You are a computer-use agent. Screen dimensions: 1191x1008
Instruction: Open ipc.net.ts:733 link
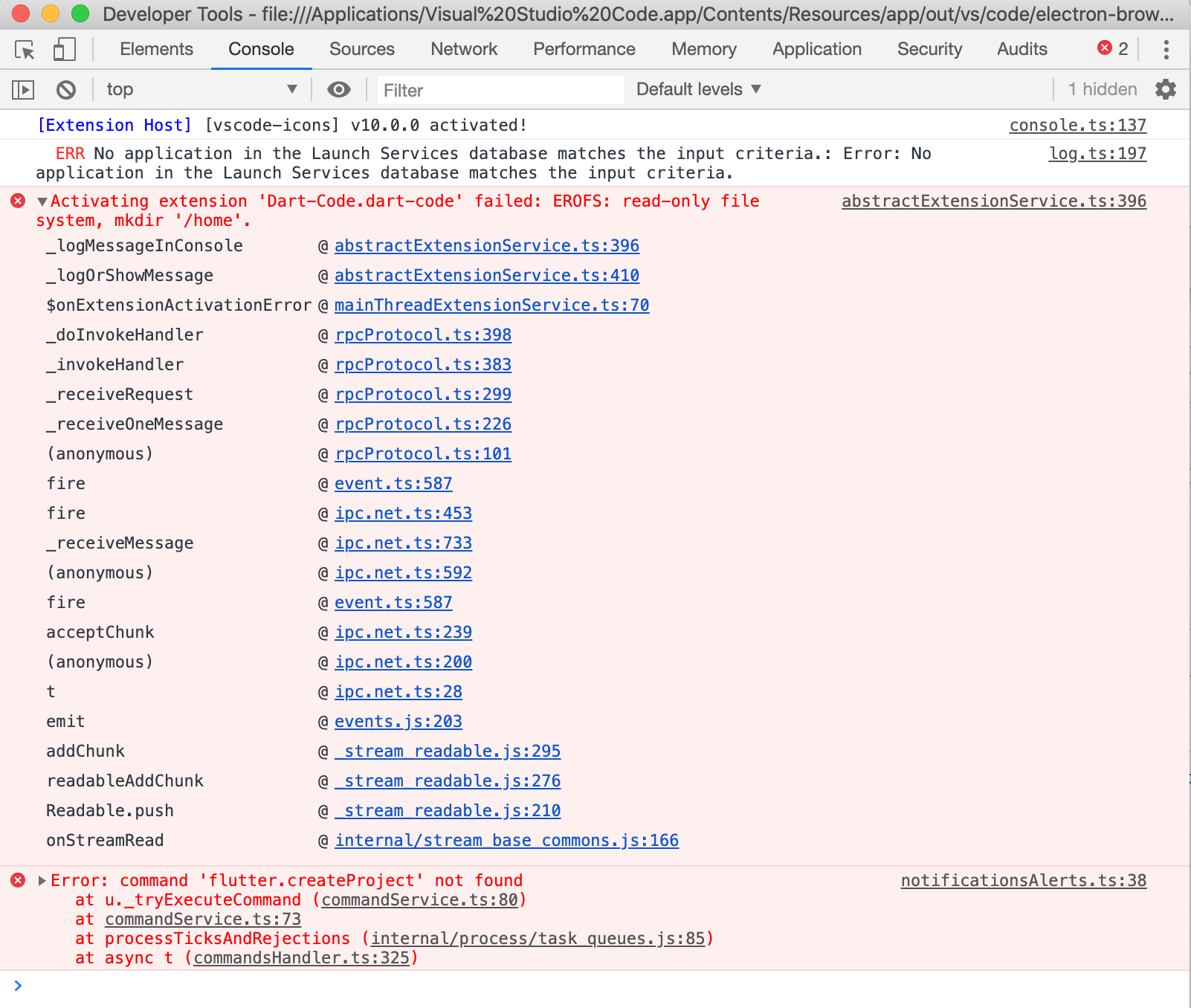click(403, 543)
